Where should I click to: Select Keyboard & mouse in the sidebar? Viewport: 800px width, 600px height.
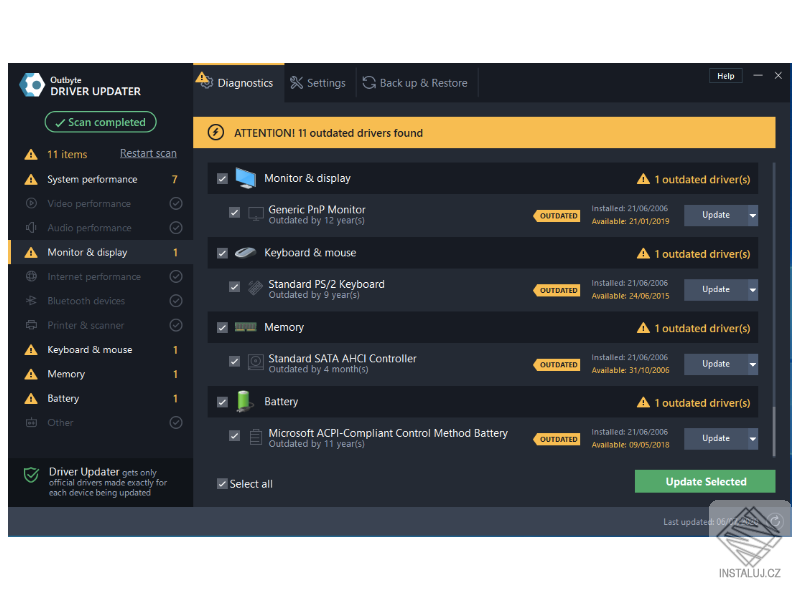click(x=101, y=349)
